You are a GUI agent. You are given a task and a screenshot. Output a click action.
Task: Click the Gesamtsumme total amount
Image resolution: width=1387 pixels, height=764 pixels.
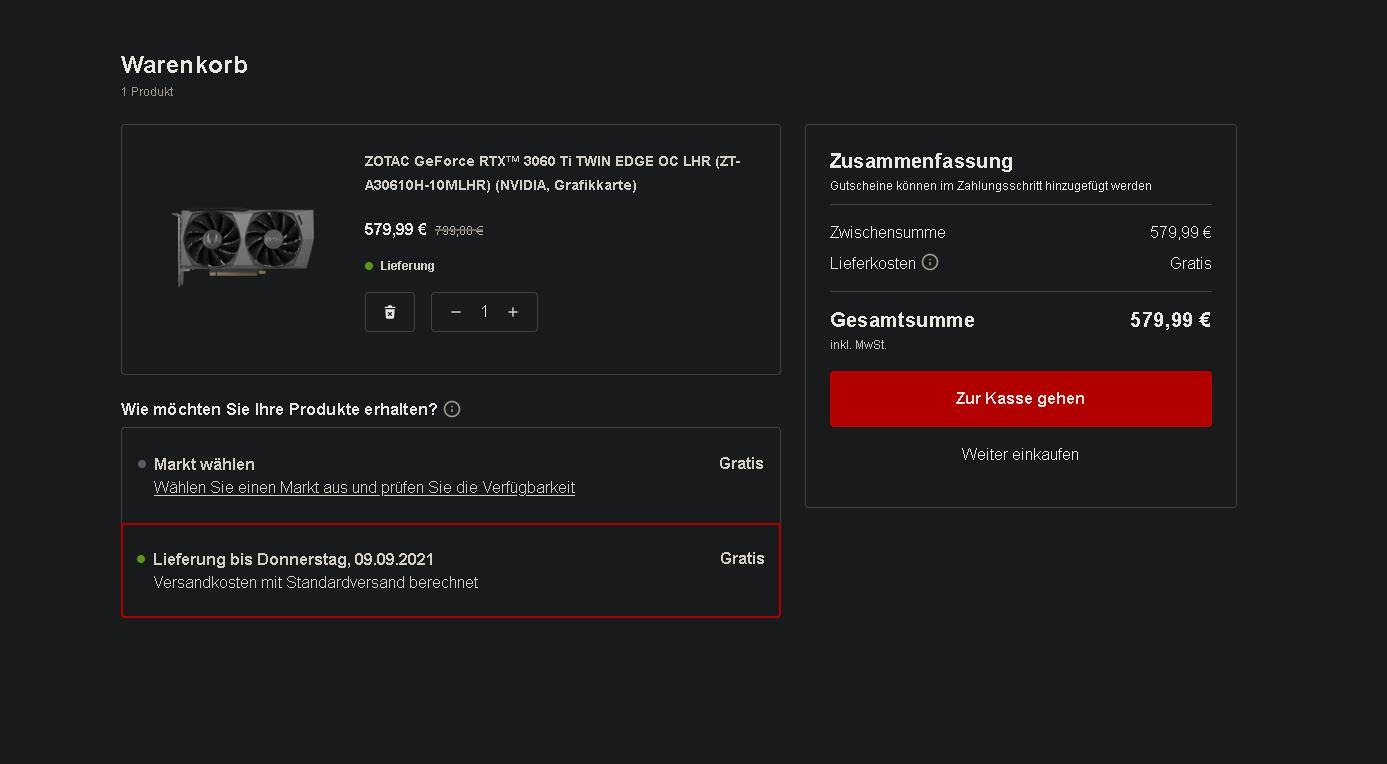point(1170,320)
